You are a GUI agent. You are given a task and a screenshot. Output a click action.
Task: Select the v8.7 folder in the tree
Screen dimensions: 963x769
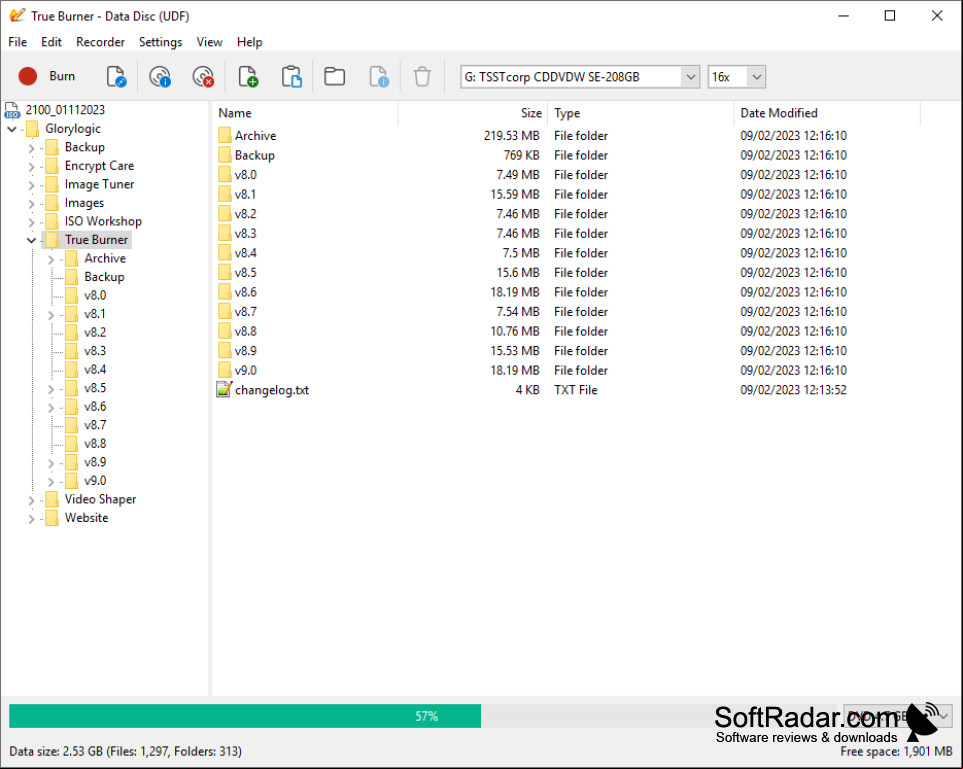[x=95, y=425]
